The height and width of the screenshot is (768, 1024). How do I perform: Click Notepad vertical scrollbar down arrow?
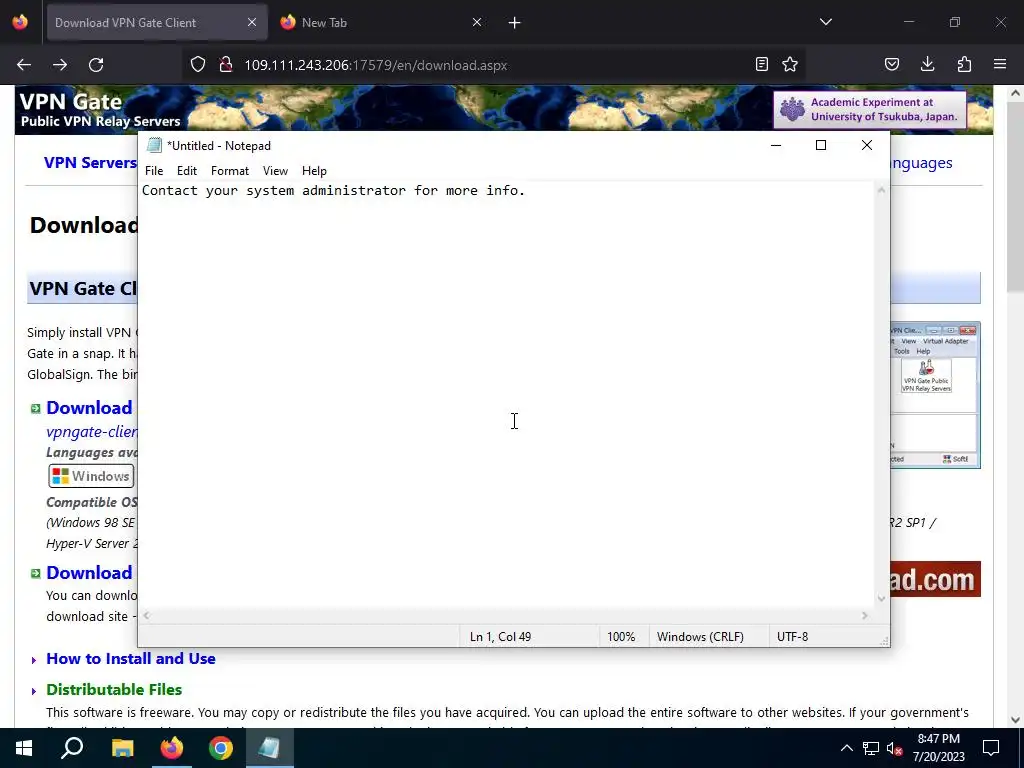882,598
